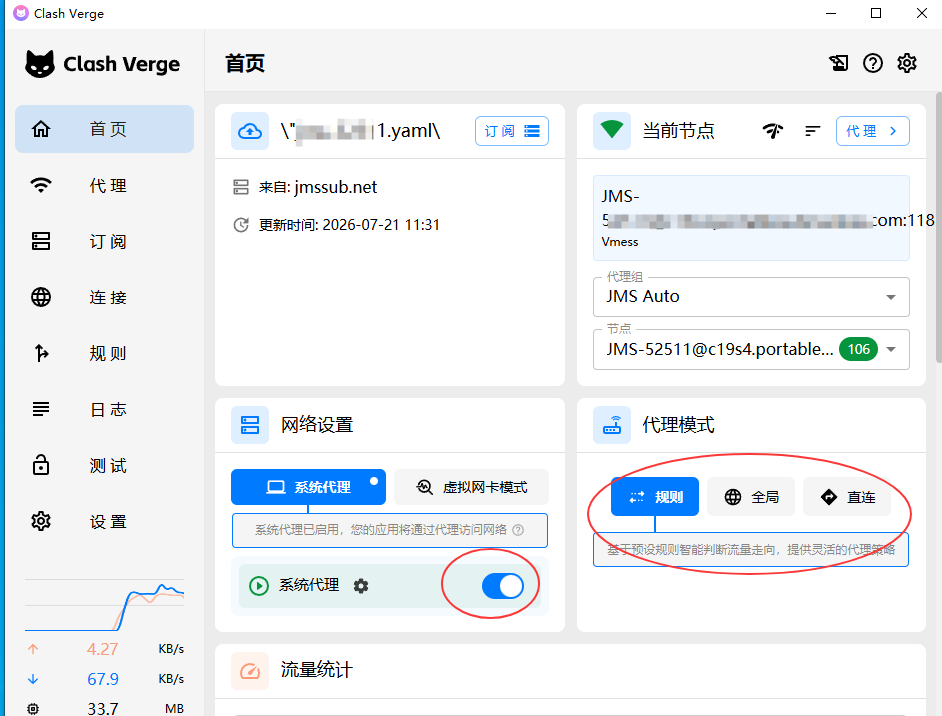Click the 67.9 download speed value
Screen dimensions: 942x716
point(103,679)
